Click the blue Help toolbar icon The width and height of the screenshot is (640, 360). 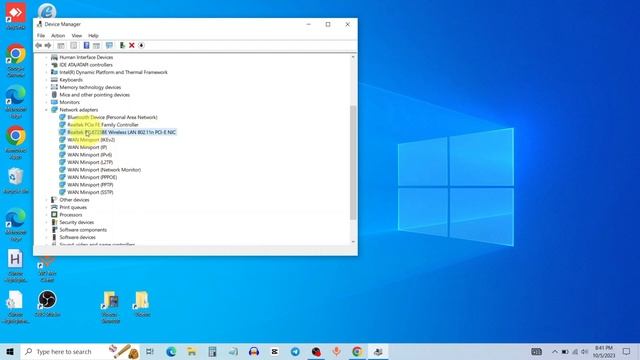(86, 45)
